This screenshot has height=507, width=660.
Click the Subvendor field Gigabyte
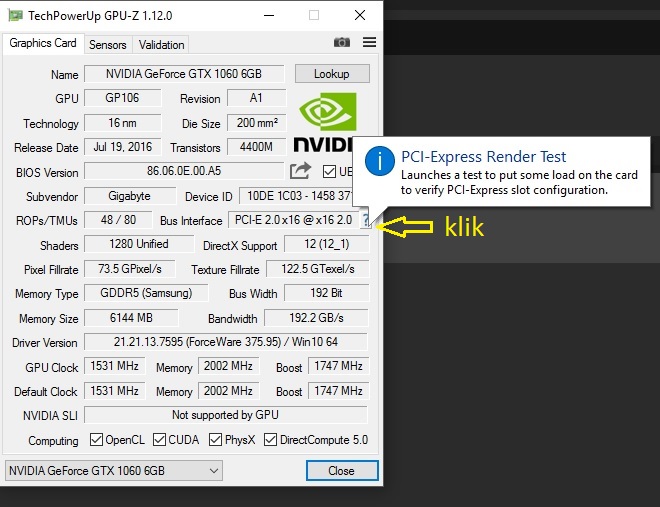pyautogui.click(x=130, y=196)
